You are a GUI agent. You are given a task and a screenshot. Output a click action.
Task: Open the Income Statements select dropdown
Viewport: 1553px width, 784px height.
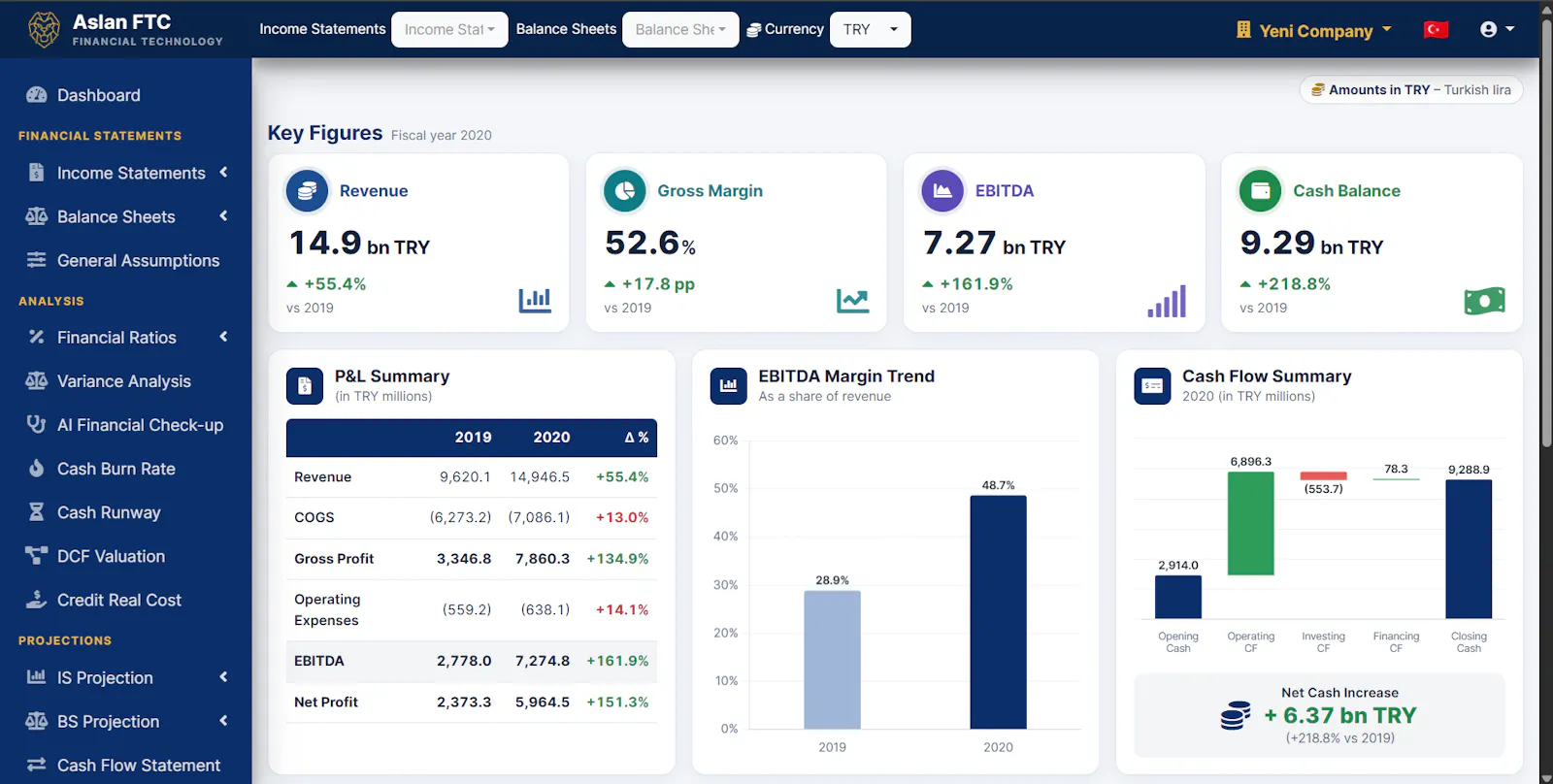point(449,30)
